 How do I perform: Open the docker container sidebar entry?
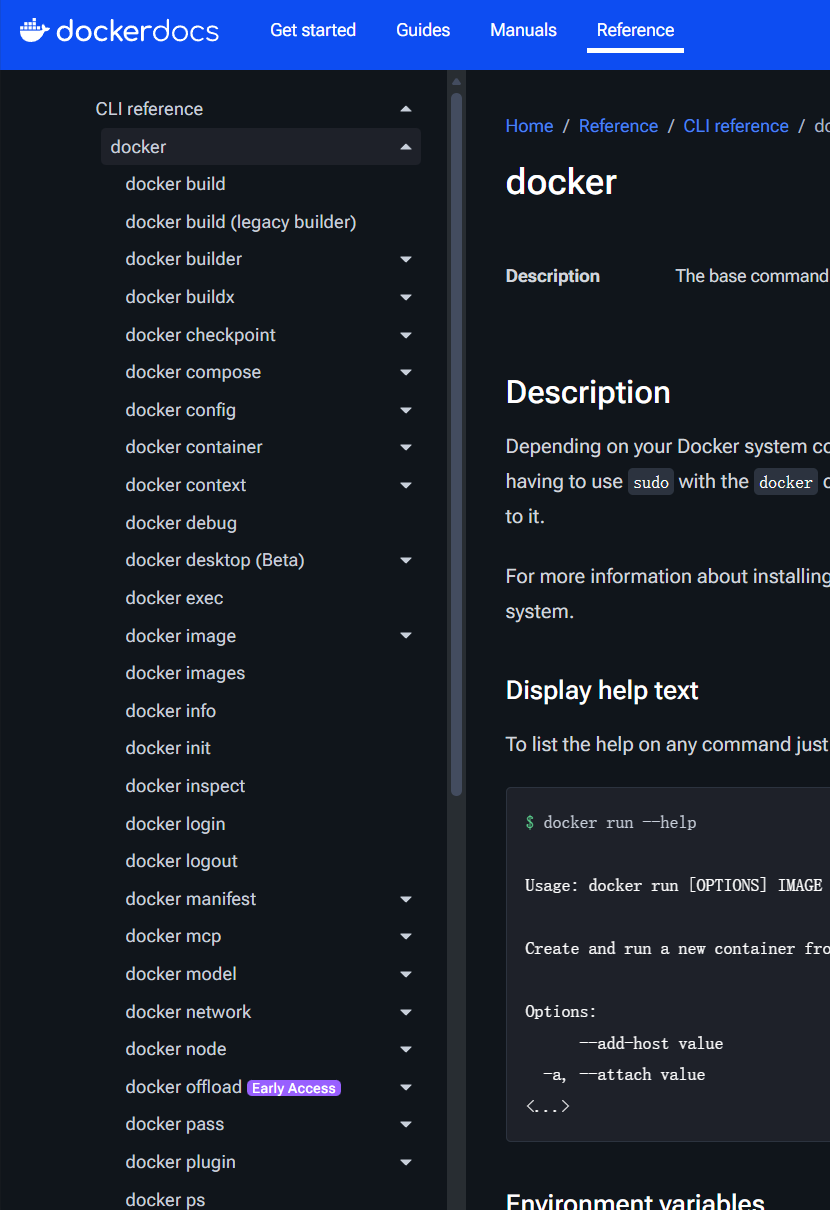(194, 447)
